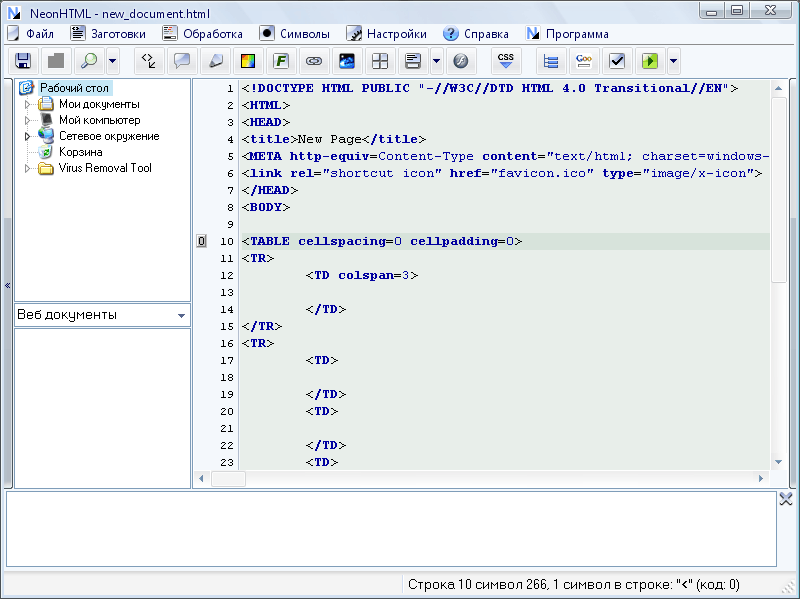Screen dimensions: 800x599
Task: Click the DOCTYPE declaration on line 1
Action: click(x=490, y=88)
